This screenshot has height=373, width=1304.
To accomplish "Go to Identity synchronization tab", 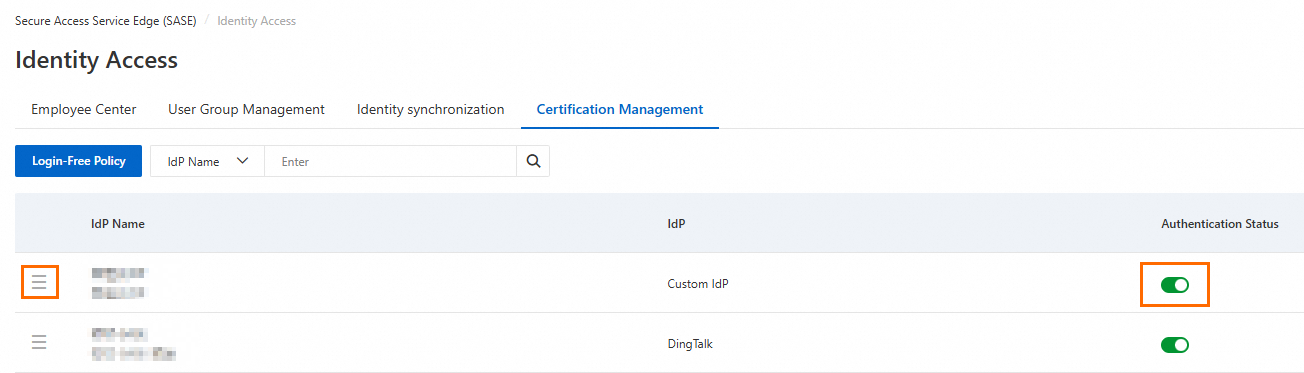I will (x=430, y=109).
